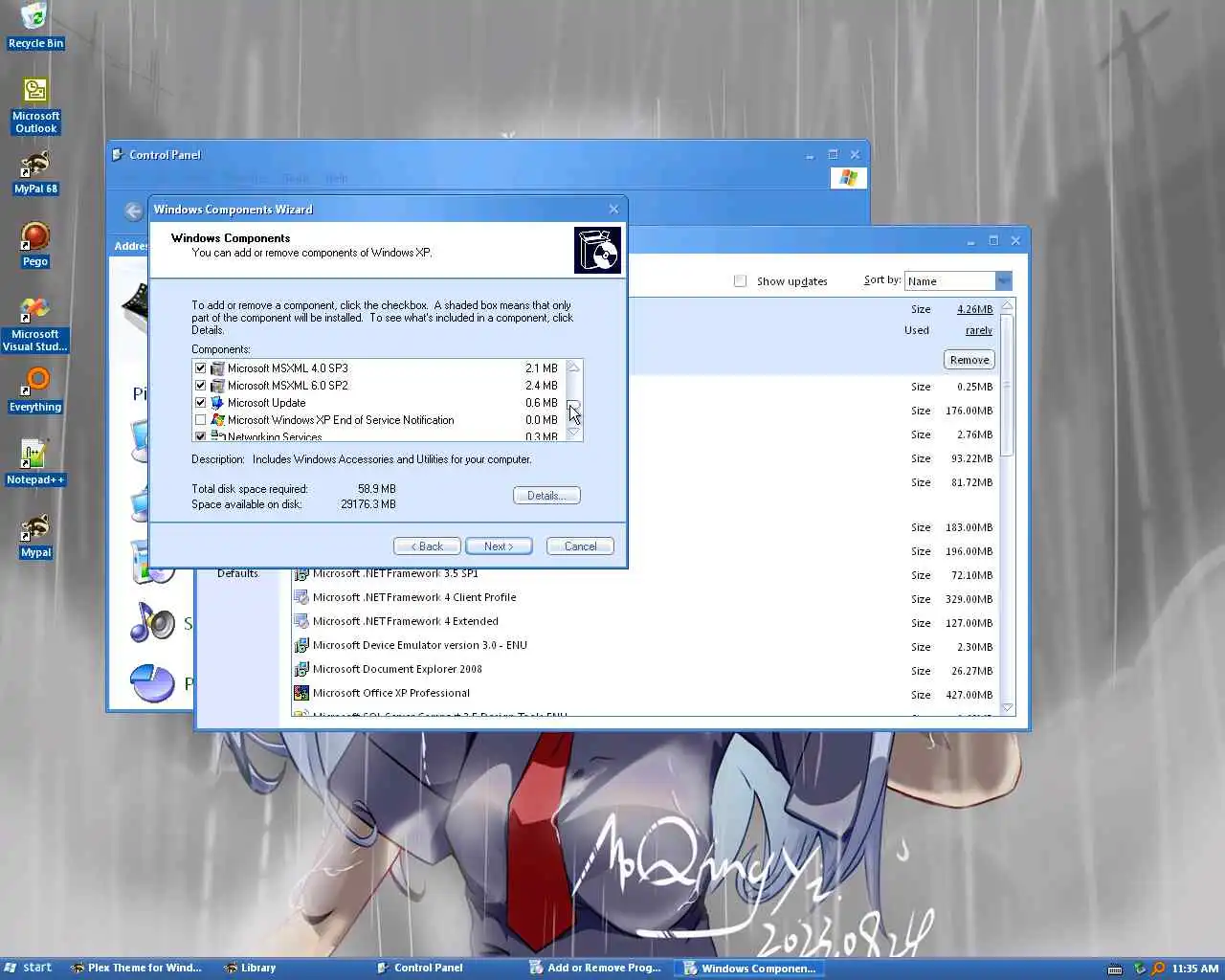Select the Microsoft Update component row text
The width and height of the screenshot is (1225, 980).
(266, 403)
